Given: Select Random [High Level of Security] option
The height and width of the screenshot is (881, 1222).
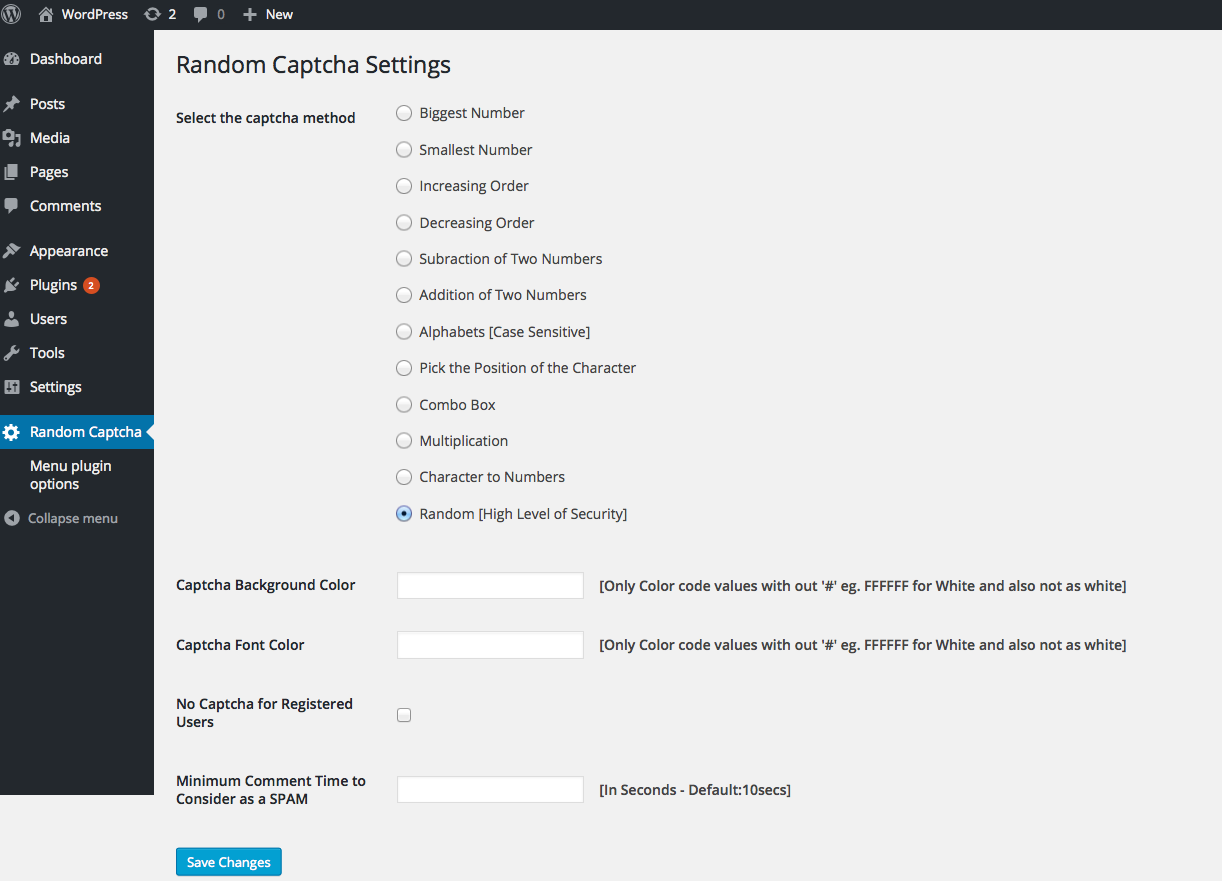Looking at the screenshot, I should (x=404, y=514).
